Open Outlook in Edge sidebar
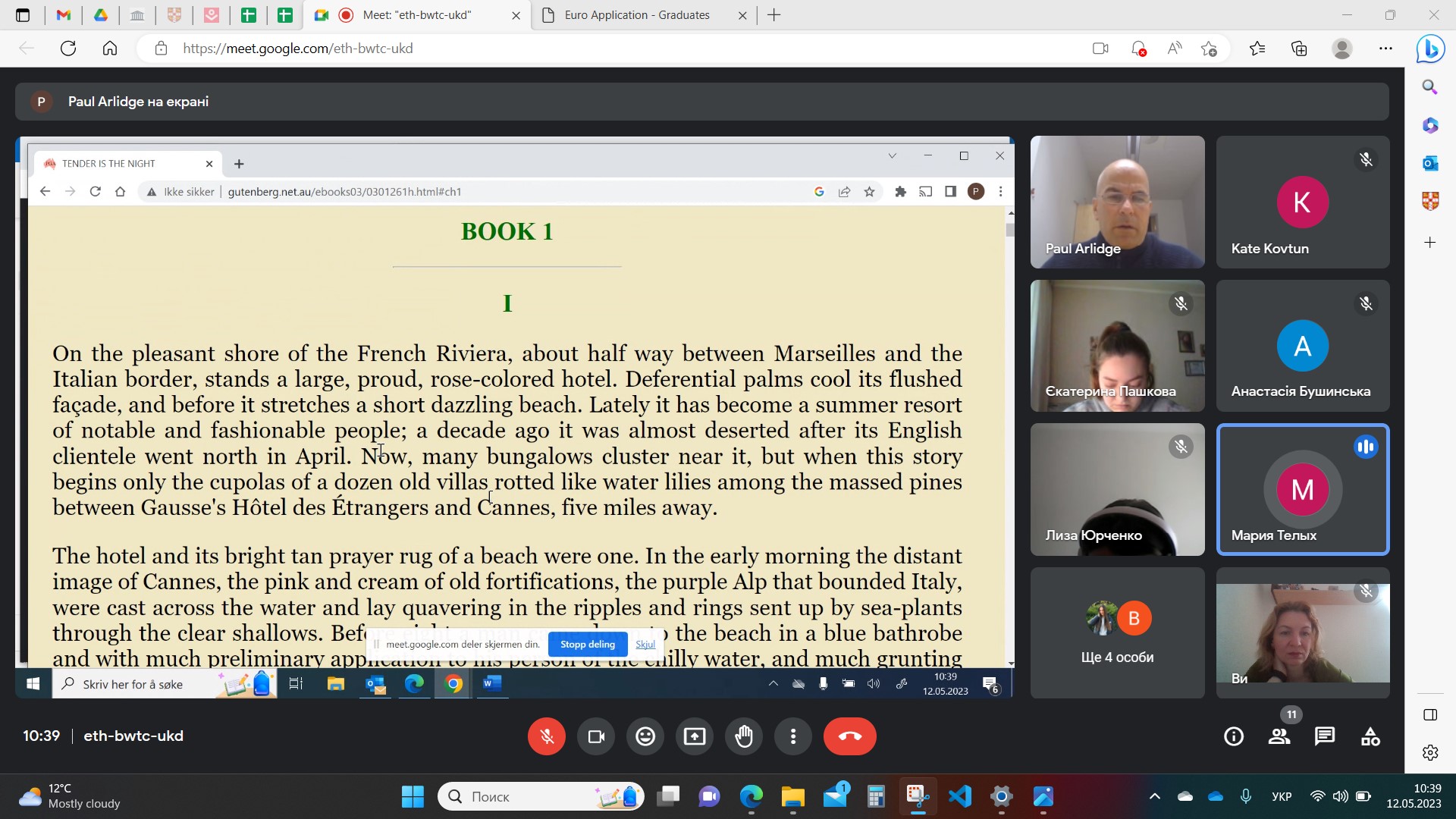This screenshot has width=1456, height=819. coord(1430,162)
